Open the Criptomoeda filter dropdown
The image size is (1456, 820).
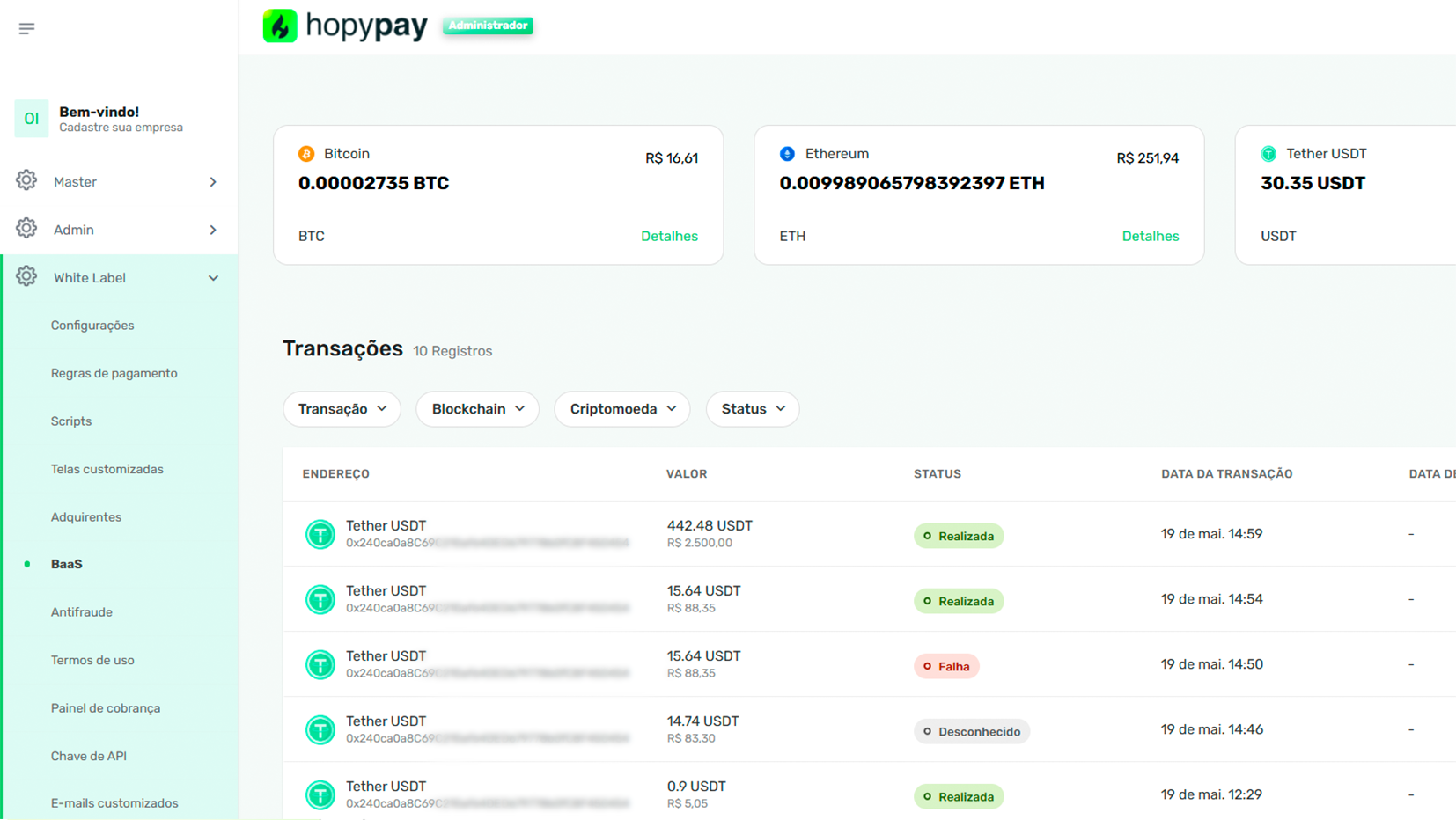[x=622, y=409]
